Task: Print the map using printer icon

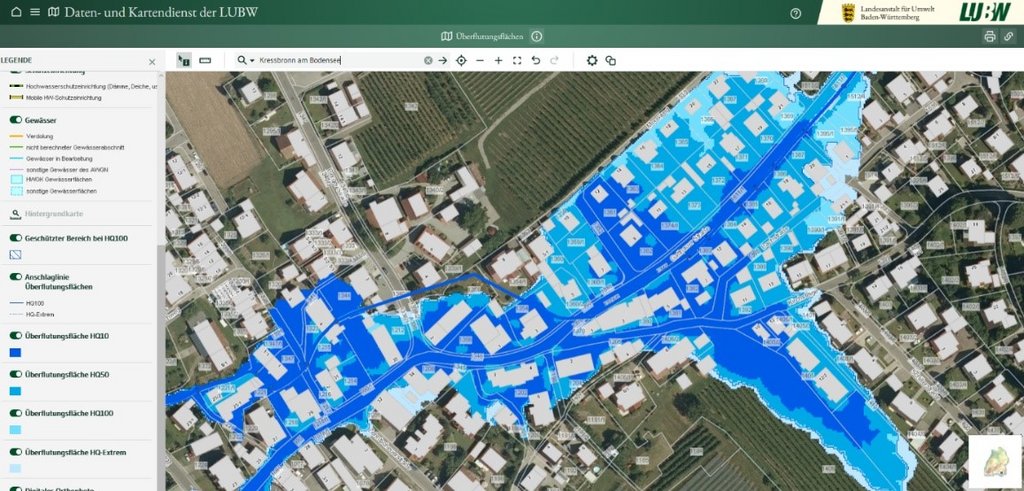Action: point(989,37)
